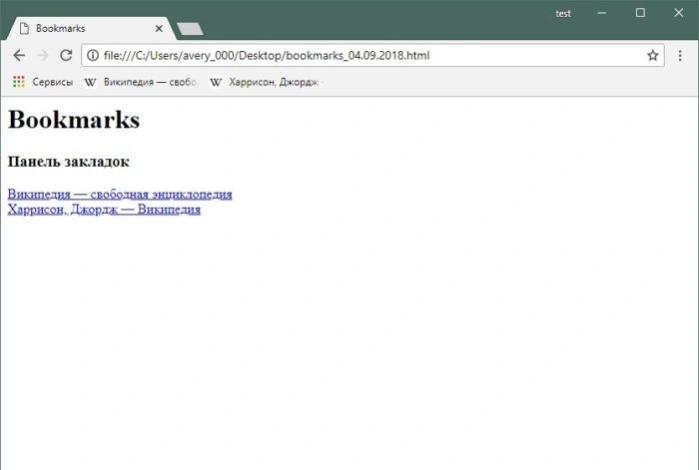Close the Bookmarks tab
Screen dimensions: 699x470
pyautogui.click(x=159, y=29)
